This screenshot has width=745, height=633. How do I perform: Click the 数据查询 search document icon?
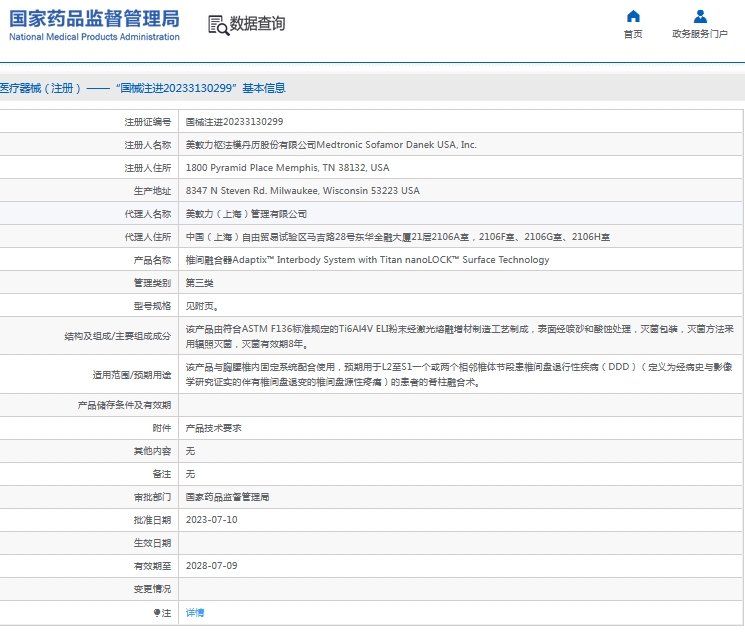[218, 25]
